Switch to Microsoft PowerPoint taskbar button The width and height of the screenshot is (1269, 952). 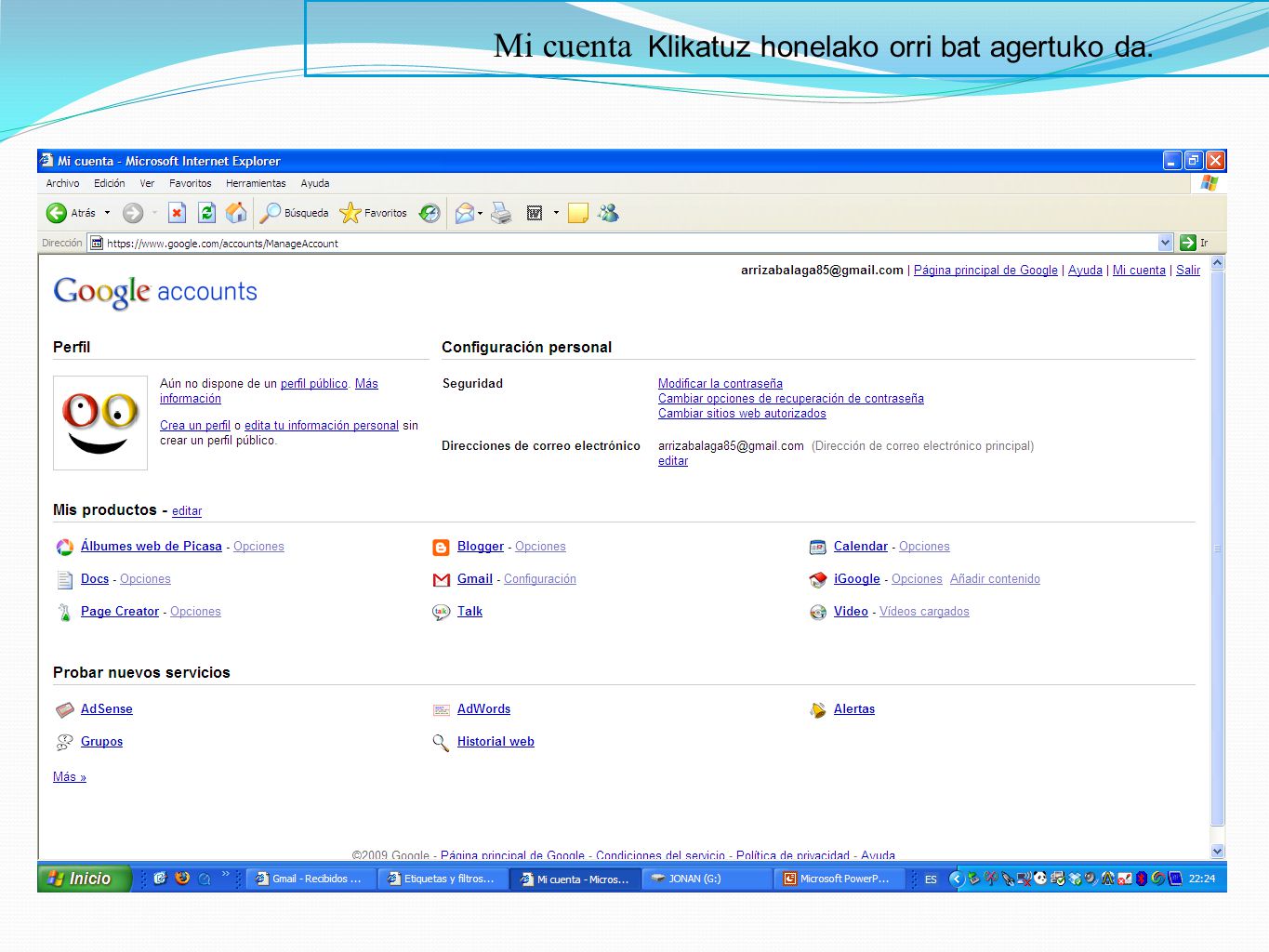pos(839,879)
